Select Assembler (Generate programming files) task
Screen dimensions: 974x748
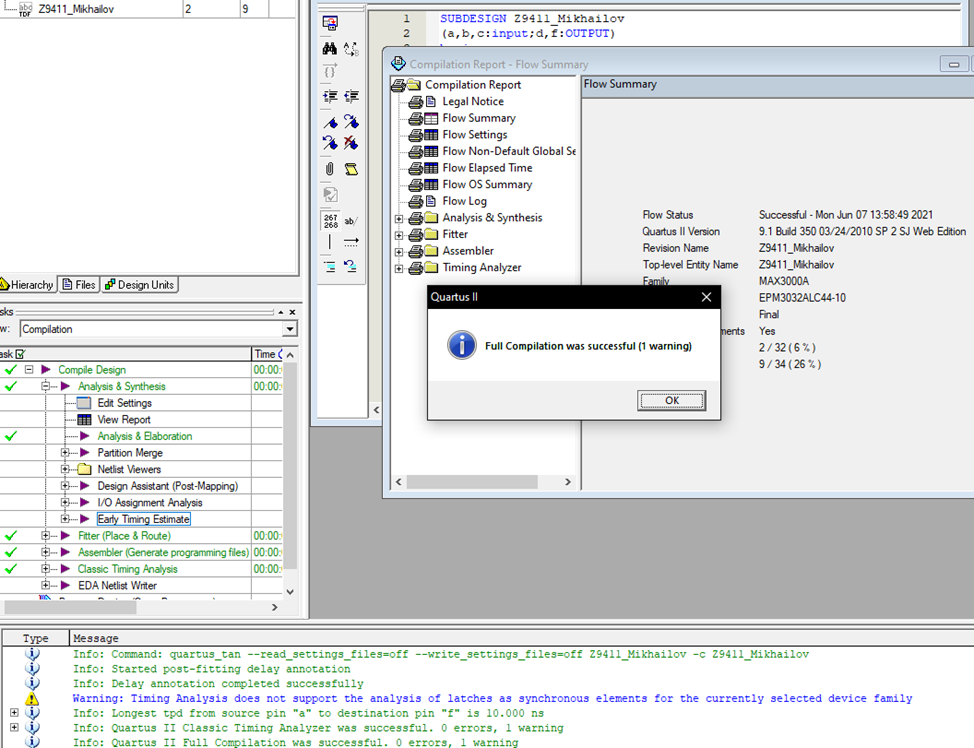coord(163,552)
